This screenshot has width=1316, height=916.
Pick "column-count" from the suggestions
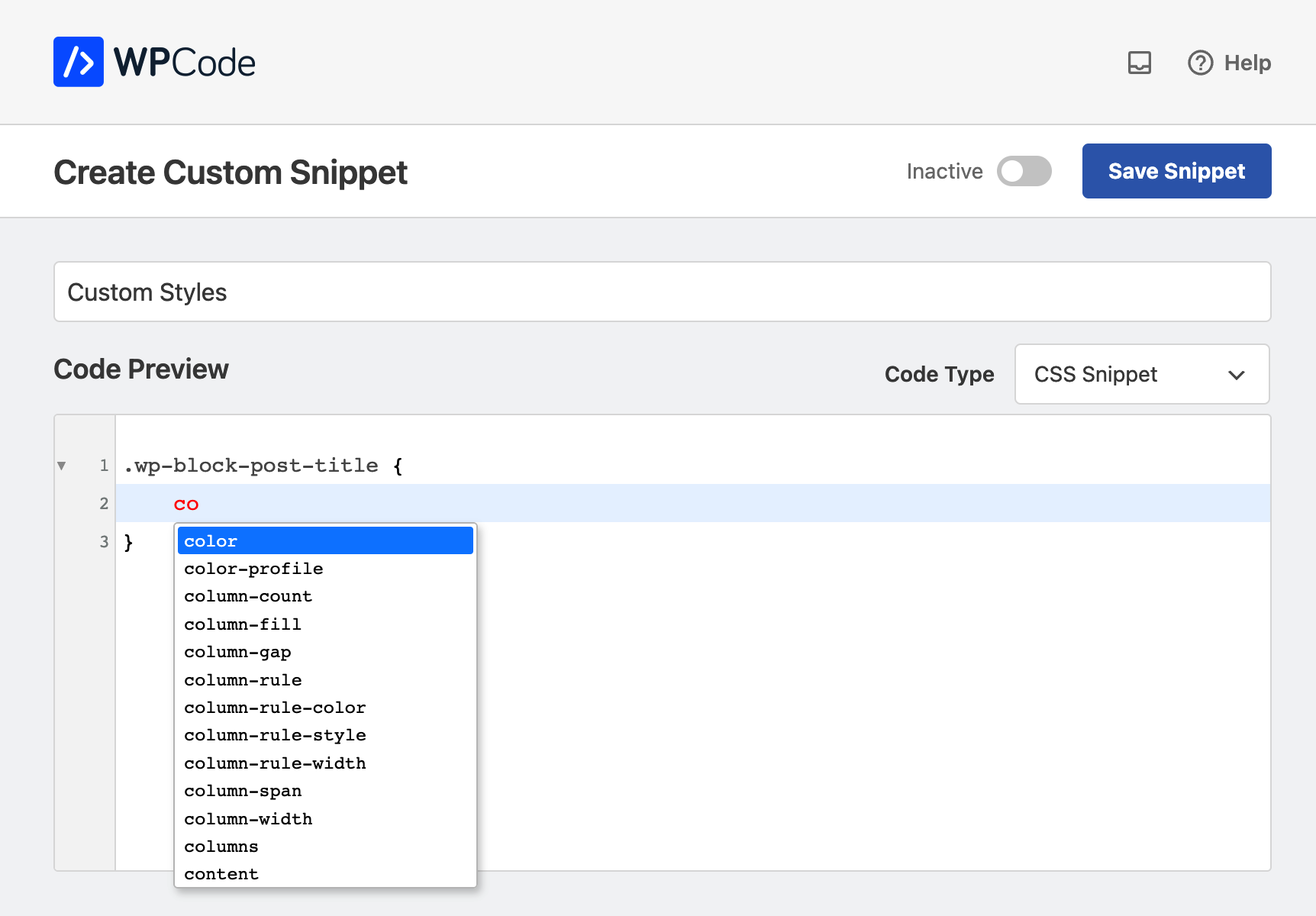pos(248,596)
